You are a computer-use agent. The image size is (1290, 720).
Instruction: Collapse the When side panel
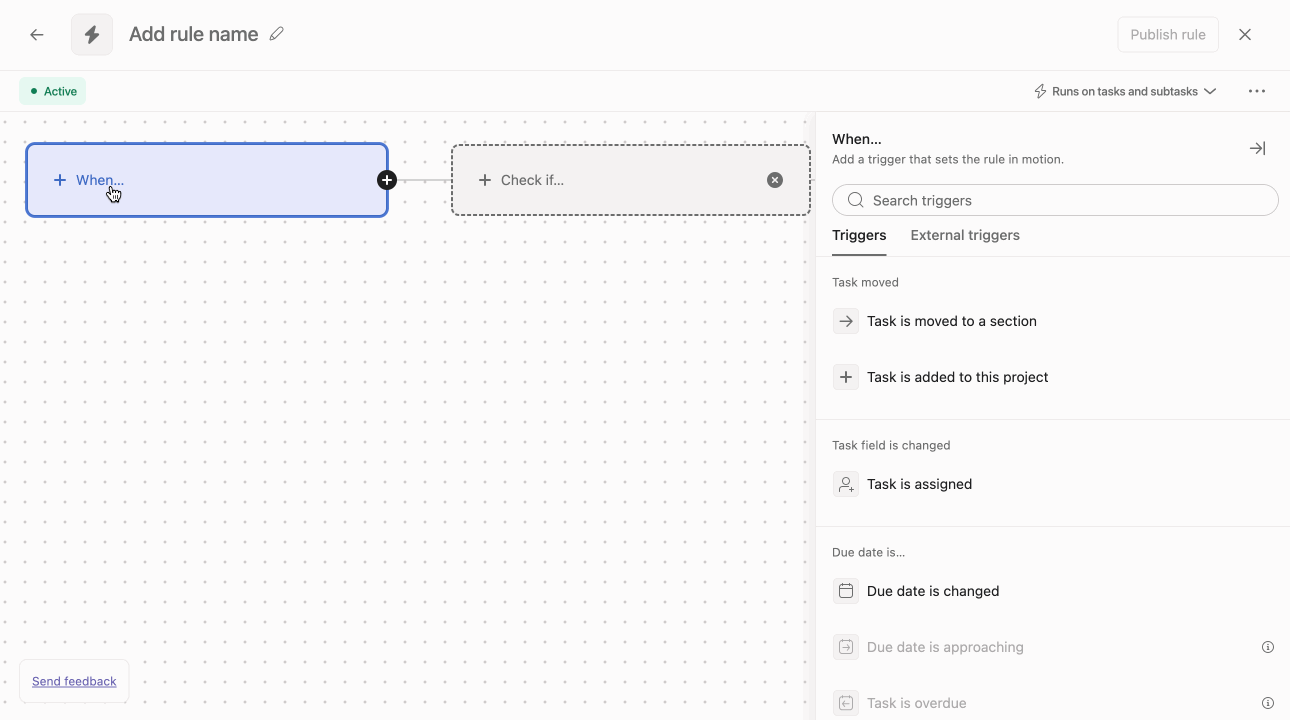(x=1257, y=148)
